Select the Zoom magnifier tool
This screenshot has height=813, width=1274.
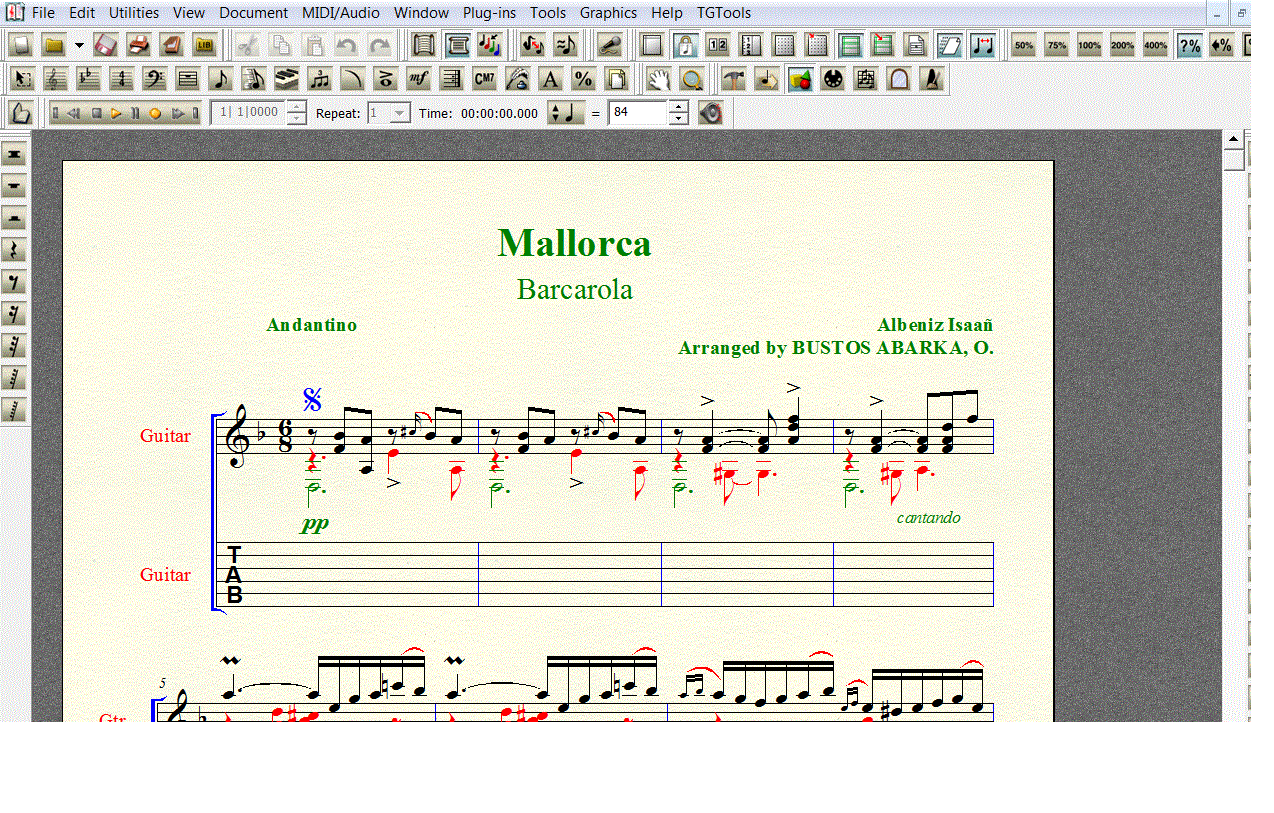(690, 79)
